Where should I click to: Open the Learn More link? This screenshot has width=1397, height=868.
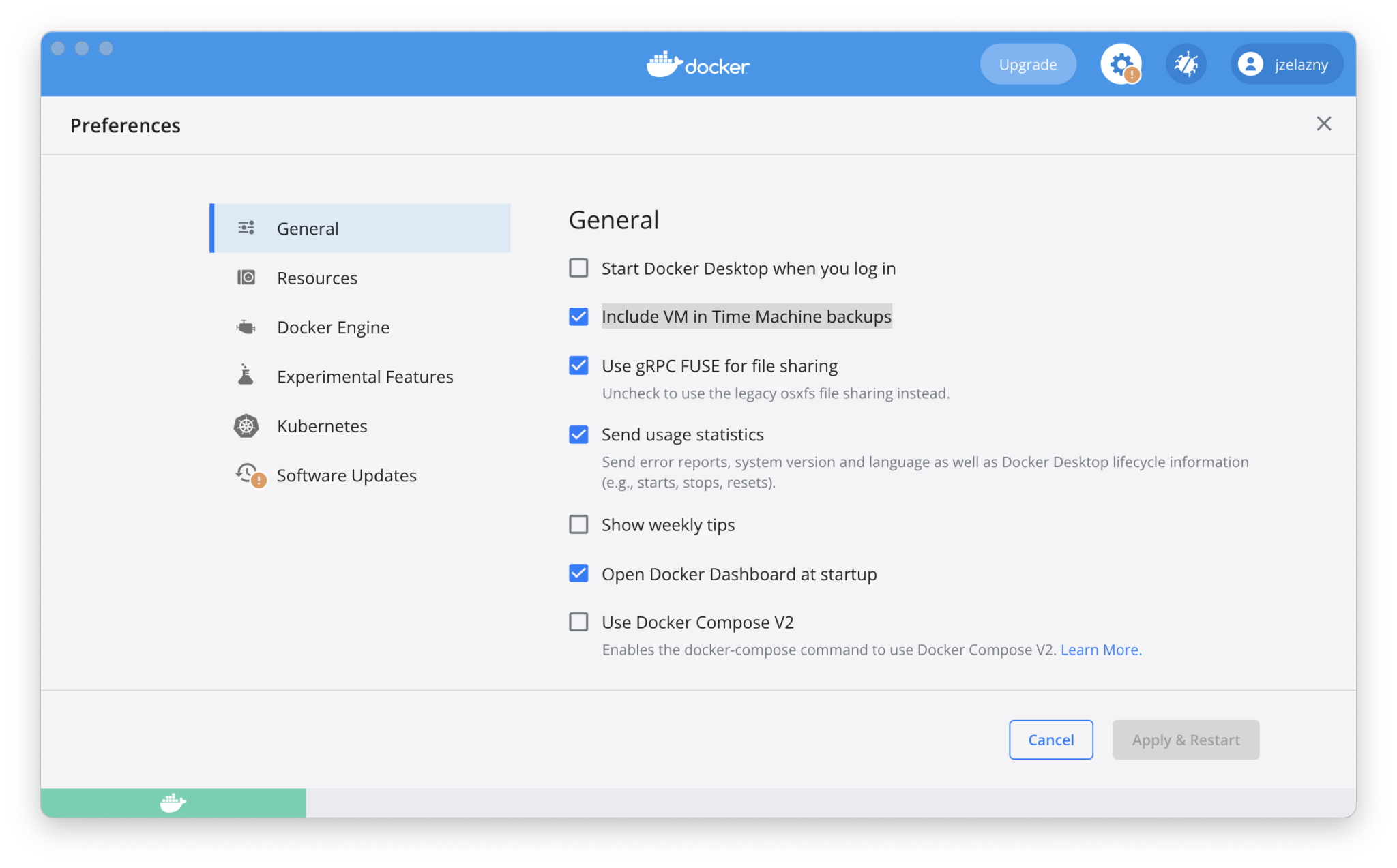[1100, 649]
